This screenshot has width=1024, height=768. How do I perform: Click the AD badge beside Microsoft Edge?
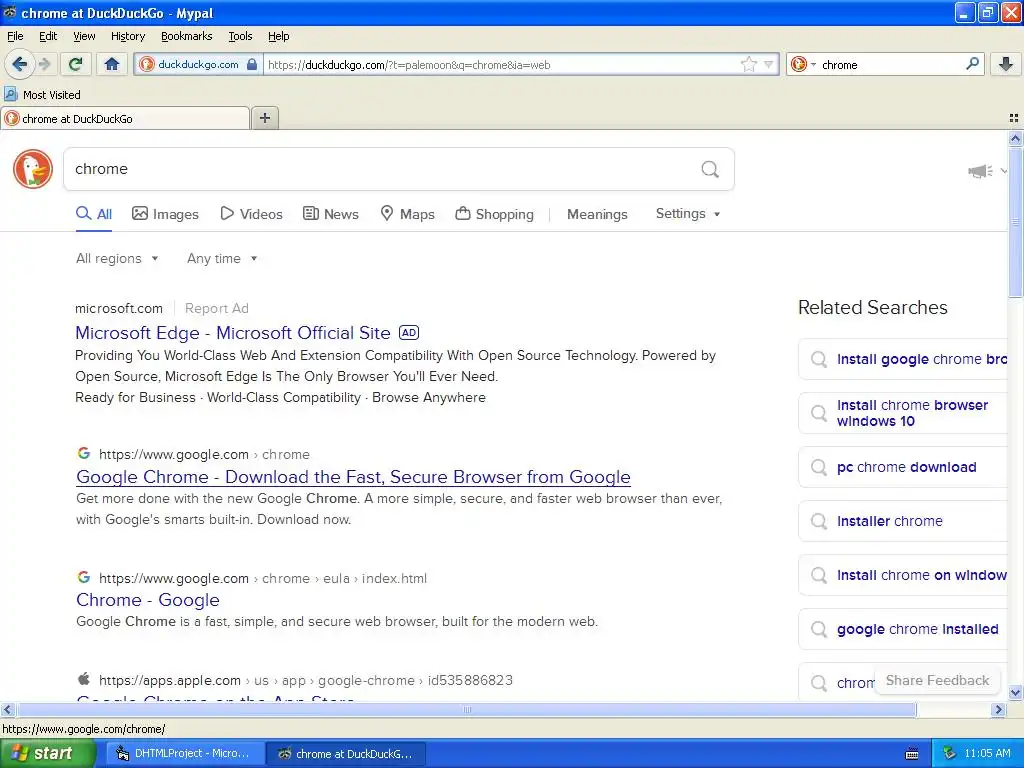click(x=409, y=332)
